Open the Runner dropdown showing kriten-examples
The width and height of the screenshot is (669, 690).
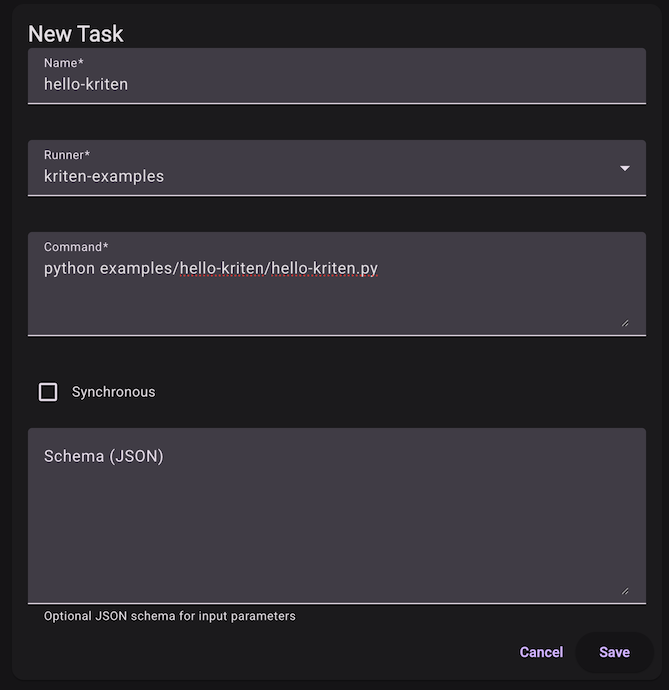(337, 168)
